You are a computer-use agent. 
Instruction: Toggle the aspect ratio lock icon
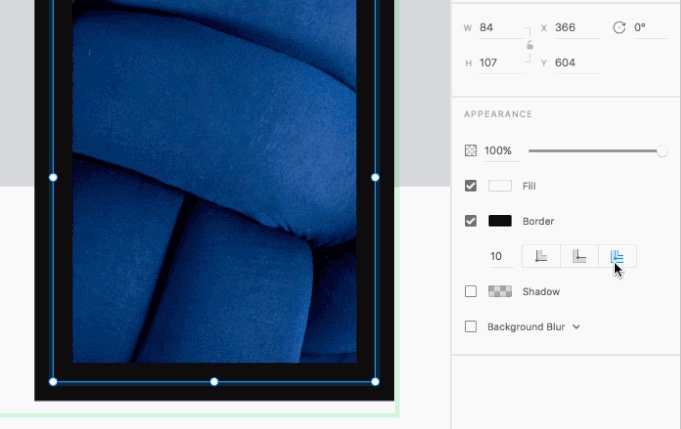[529, 45]
